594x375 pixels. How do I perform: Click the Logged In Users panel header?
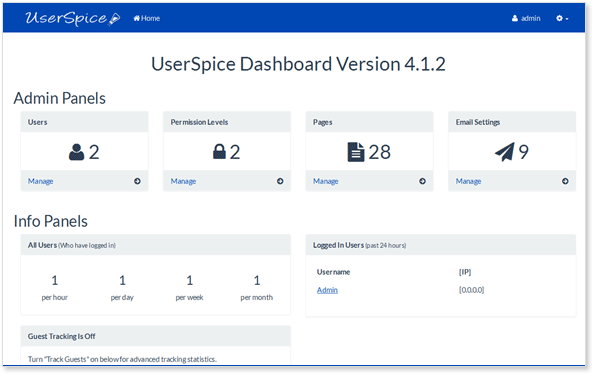click(441, 245)
